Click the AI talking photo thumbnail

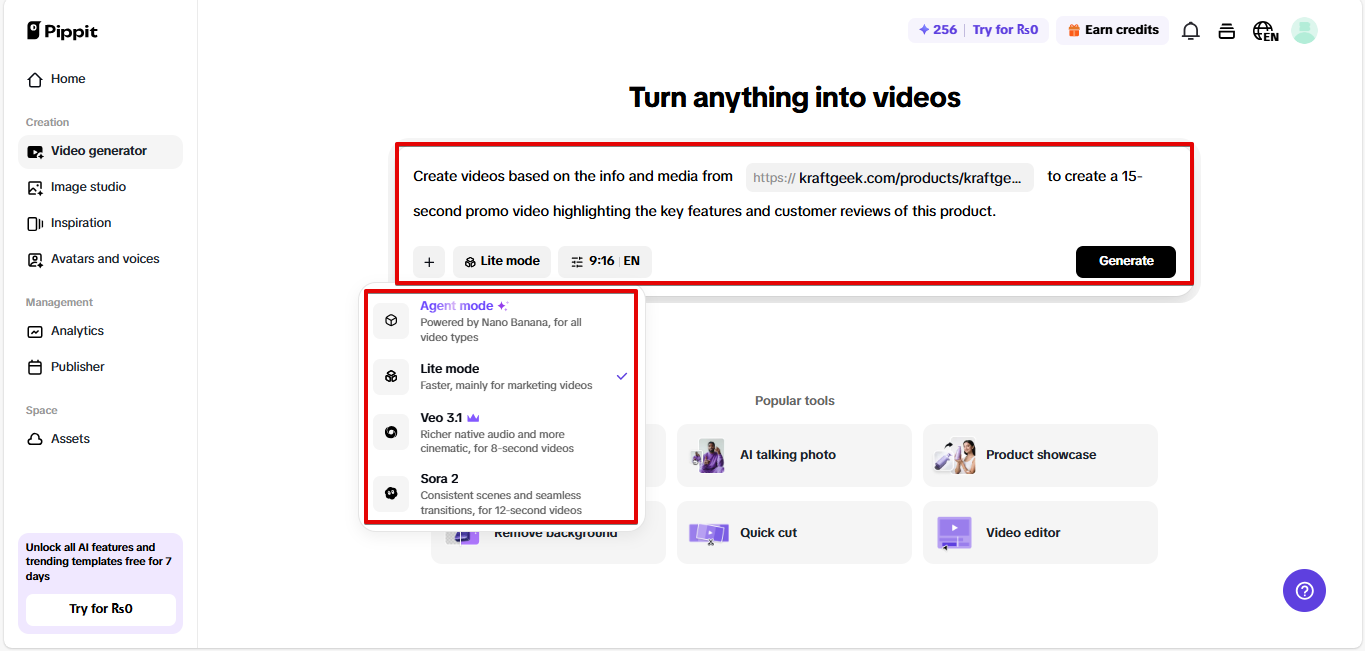pyautogui.click(x=709, y=456)
